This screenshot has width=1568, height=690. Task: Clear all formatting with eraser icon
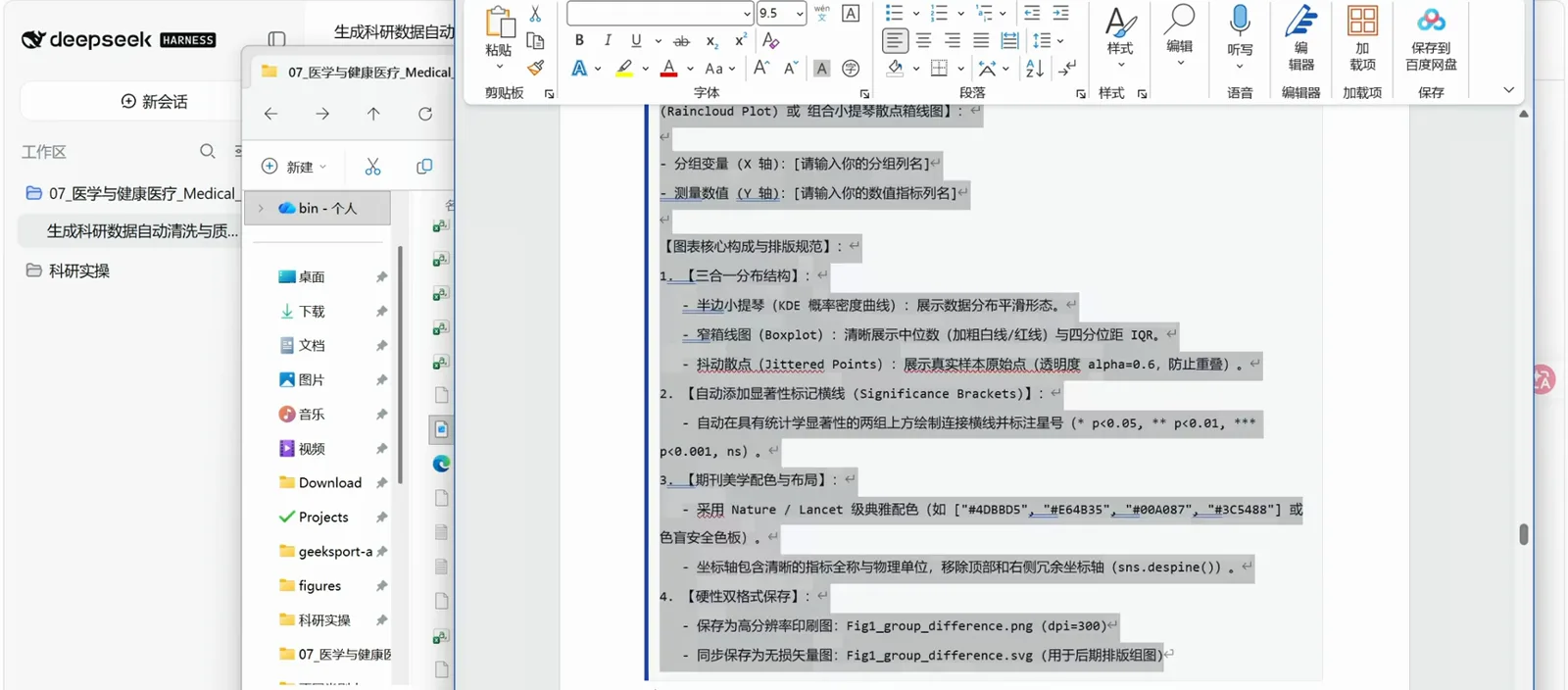coord(771,40)
